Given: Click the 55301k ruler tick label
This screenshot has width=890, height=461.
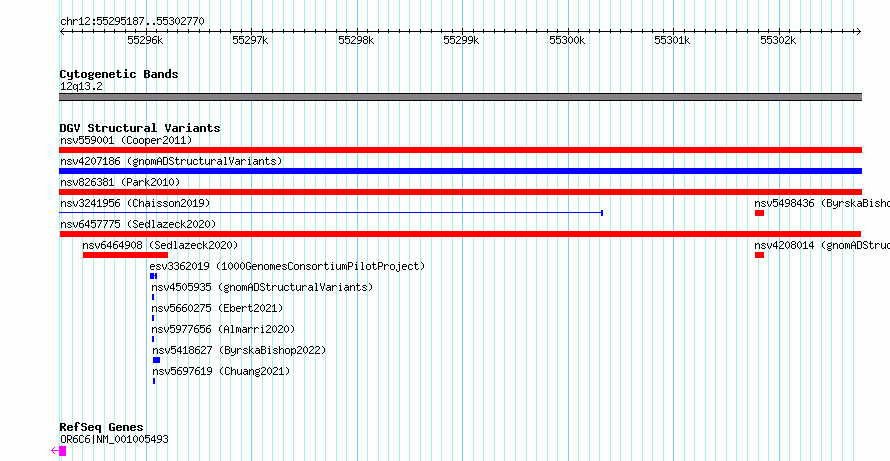Looking at the screenshot, I should tap(673, 40).
